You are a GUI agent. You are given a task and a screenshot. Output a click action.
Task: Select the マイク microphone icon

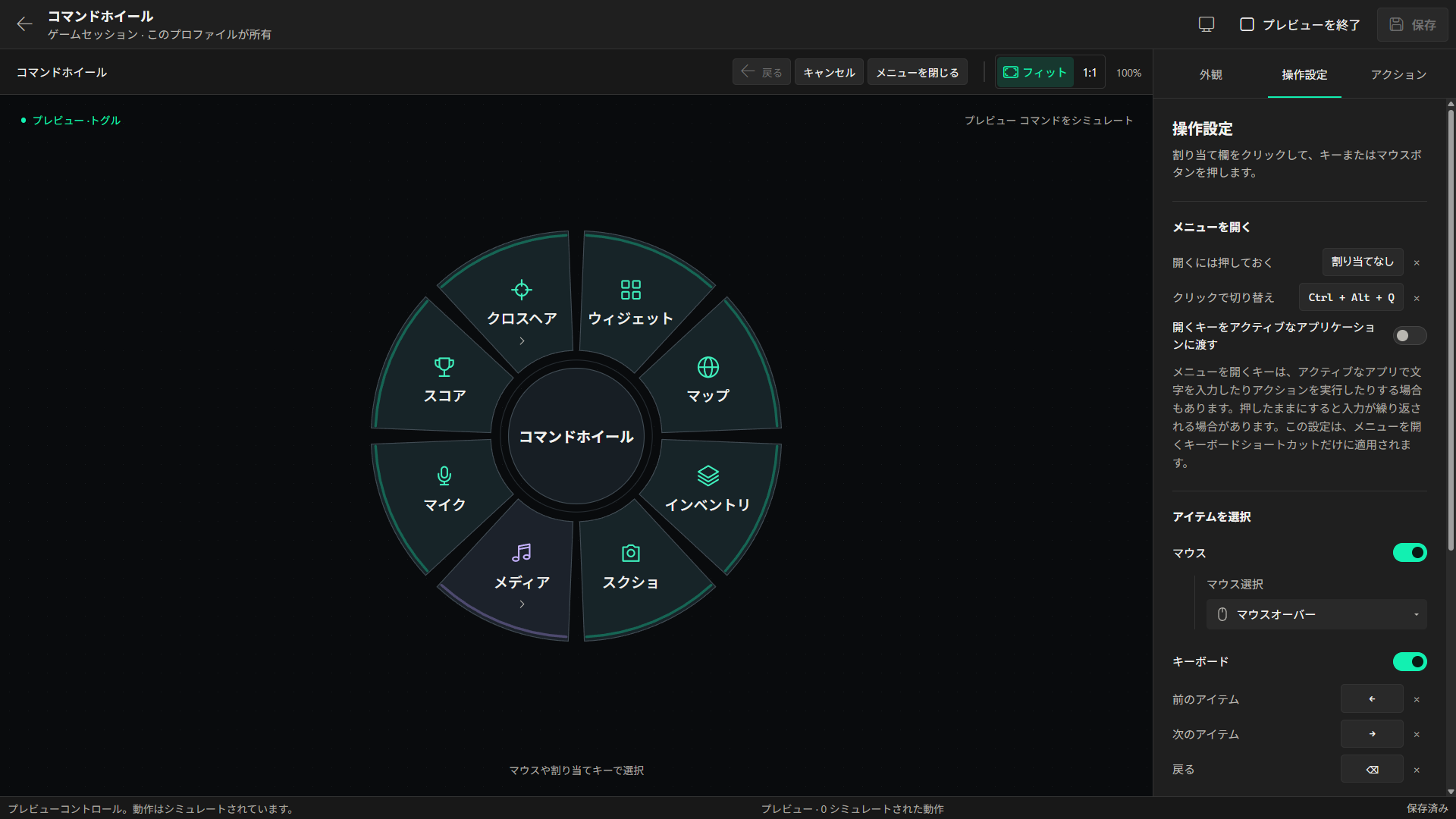(444, 475)
